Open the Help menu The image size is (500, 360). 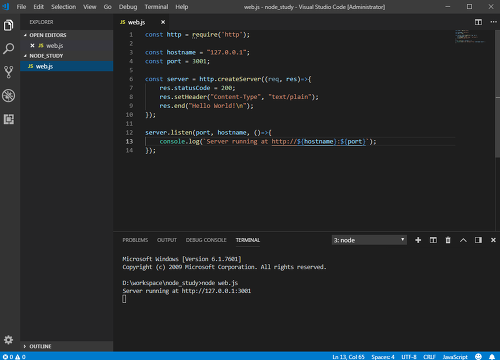point(182,7)
